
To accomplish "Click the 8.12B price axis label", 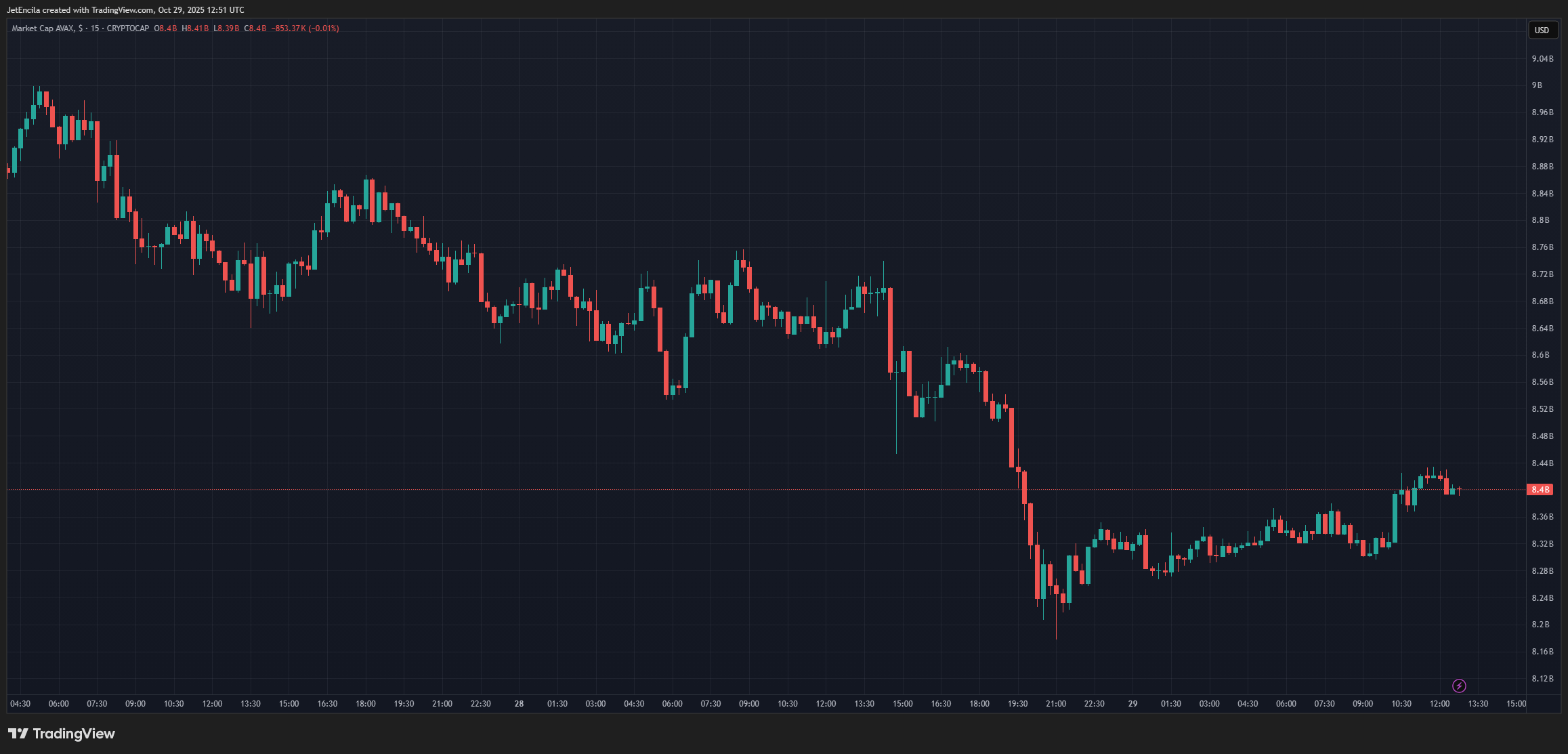I will point(1542,678).
